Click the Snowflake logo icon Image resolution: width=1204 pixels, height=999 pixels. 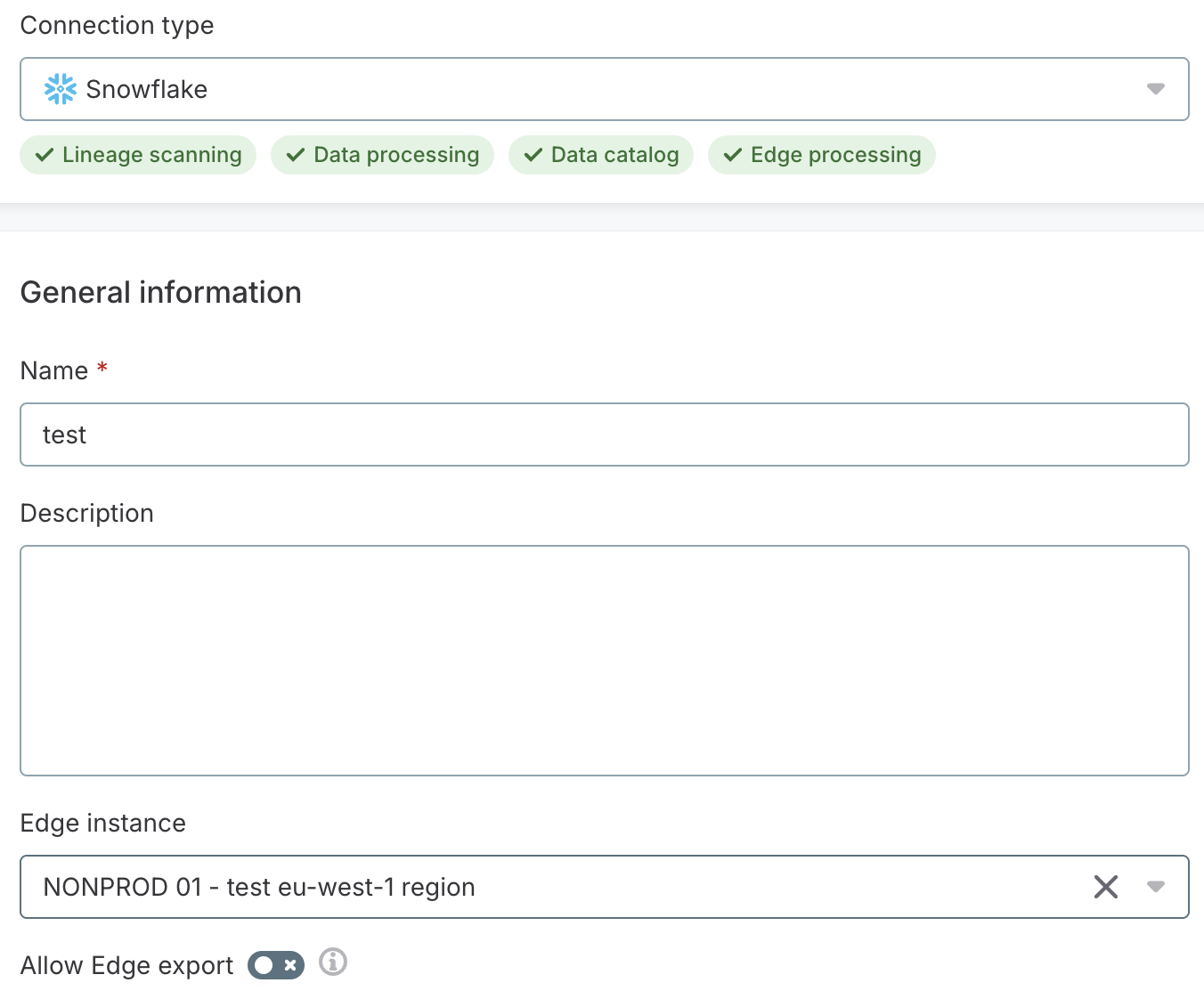[61, 89]
